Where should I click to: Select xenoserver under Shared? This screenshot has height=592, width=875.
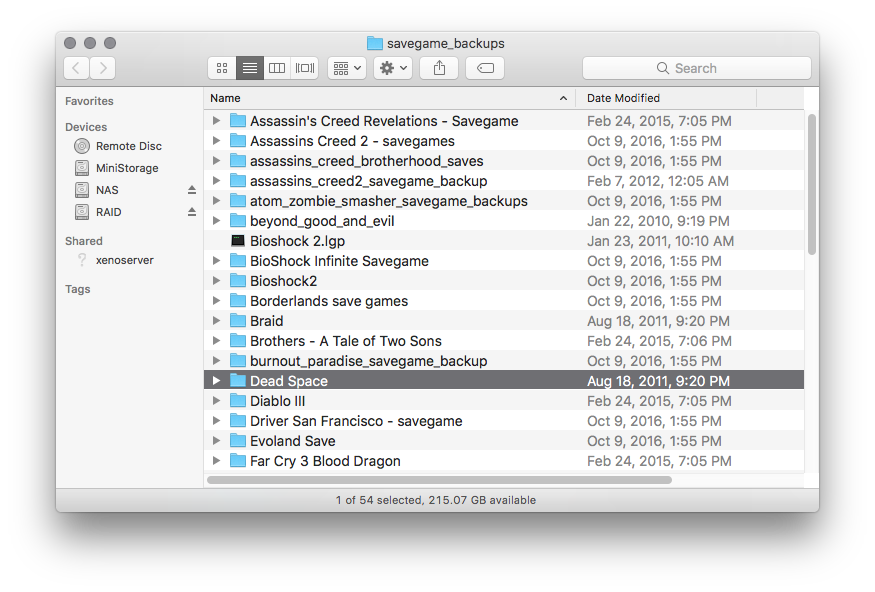tap(124, 260)
